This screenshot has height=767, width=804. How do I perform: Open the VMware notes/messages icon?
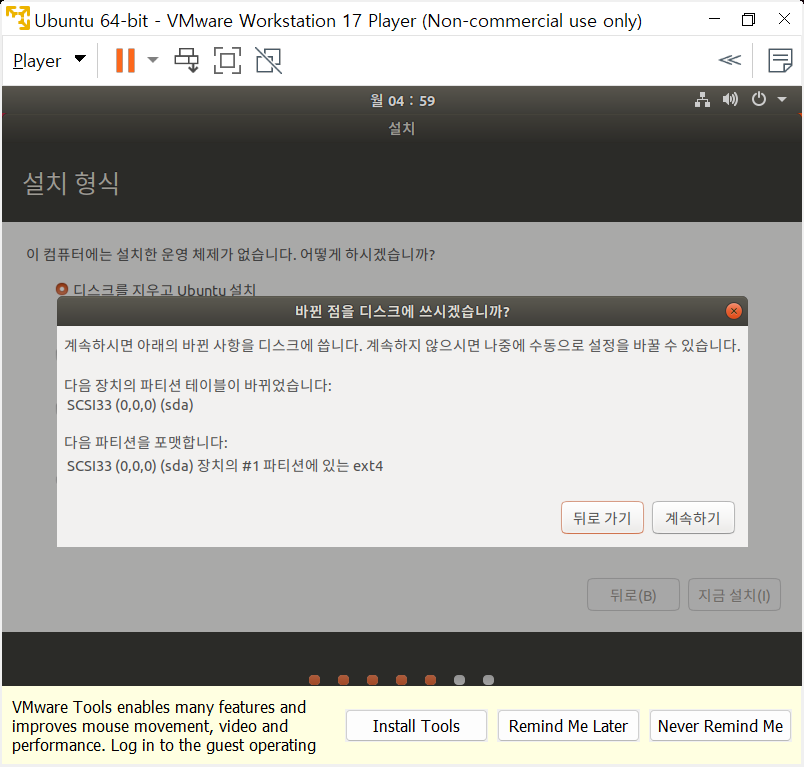click(x=780, y=60)
